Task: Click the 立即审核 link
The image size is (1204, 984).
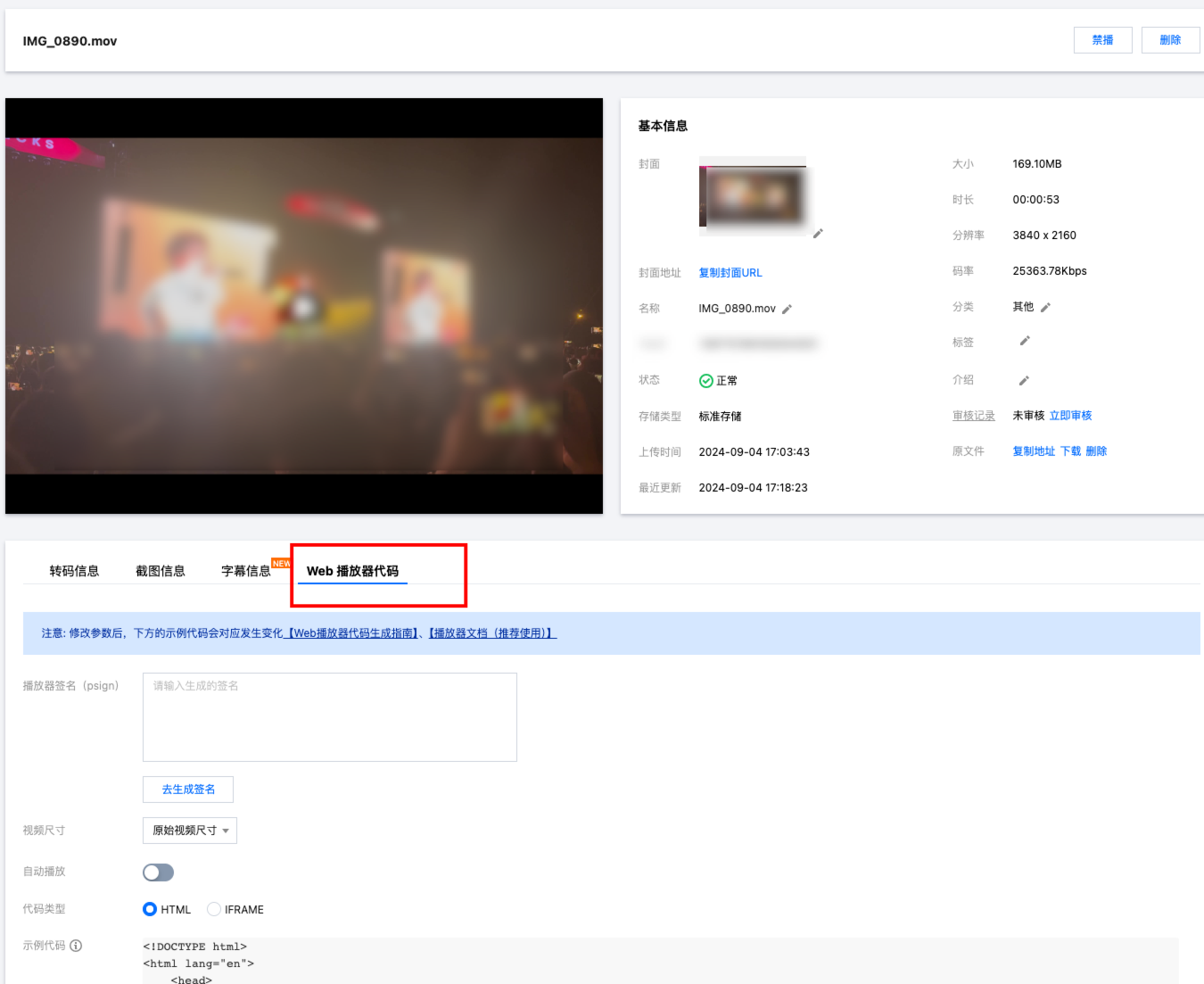Action: (x=1070, y=416)
